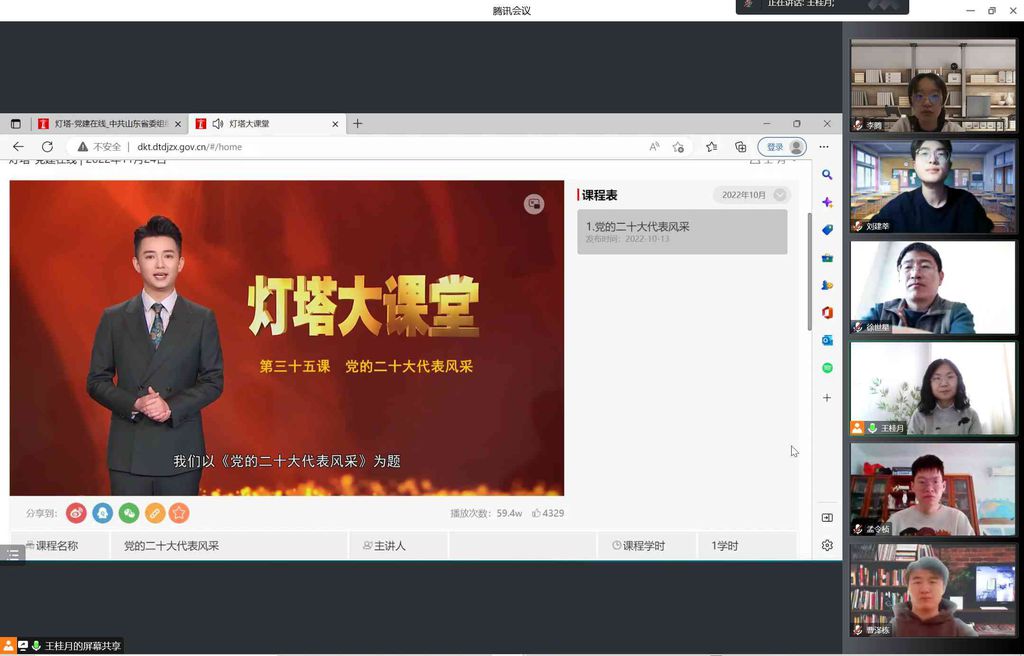Screen dimensions: 1024x656
Task: Like the video with thumbs-up icon
Action: [x=536, y=513]
